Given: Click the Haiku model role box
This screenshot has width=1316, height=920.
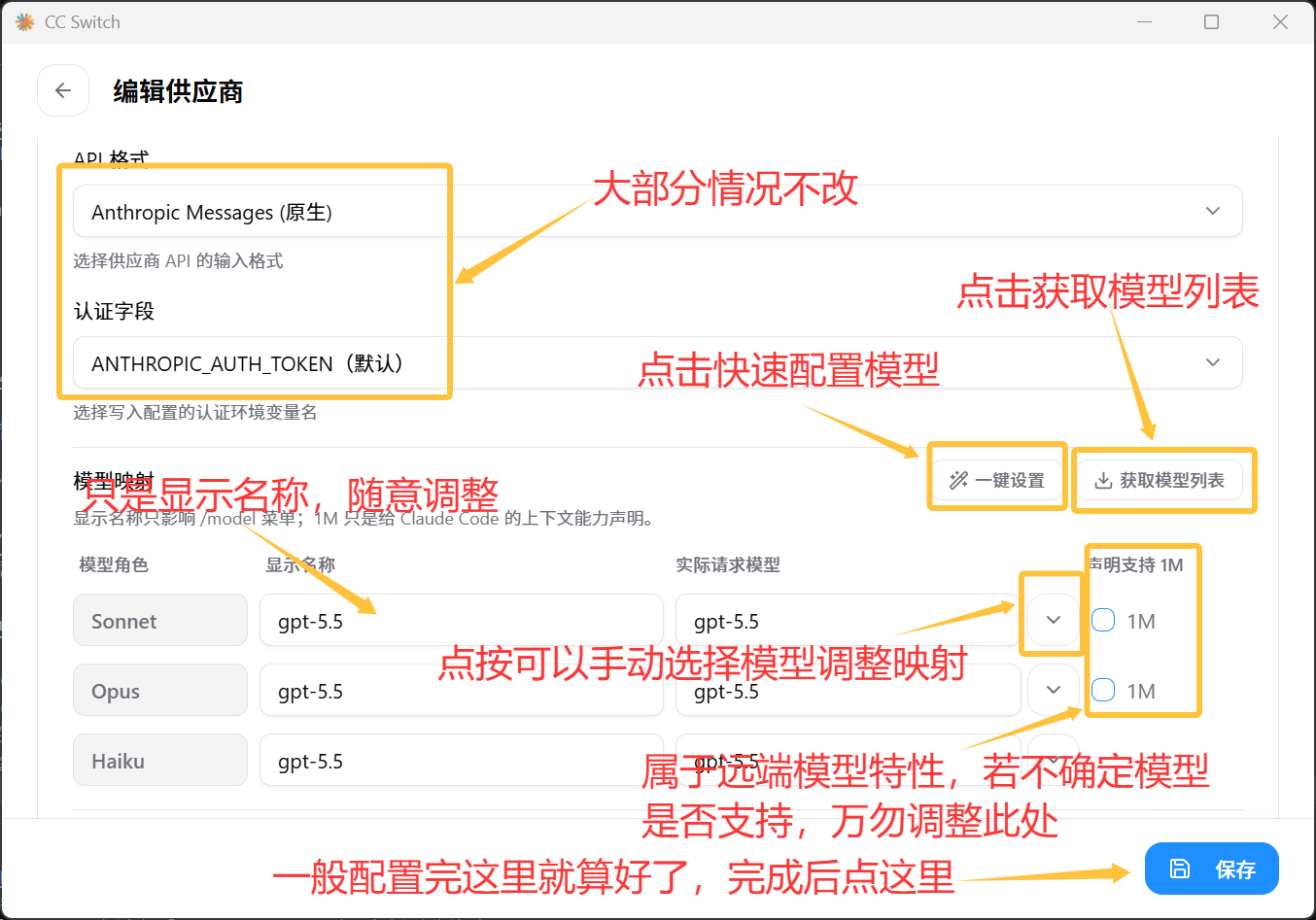Looking at the screenshot, I should coord(160,760).
